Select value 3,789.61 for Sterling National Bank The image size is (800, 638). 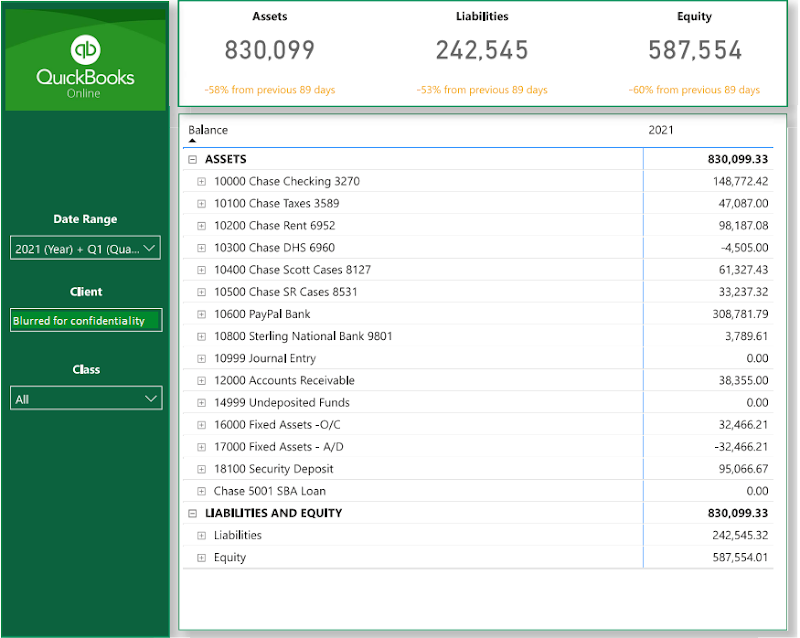point(746,336)
